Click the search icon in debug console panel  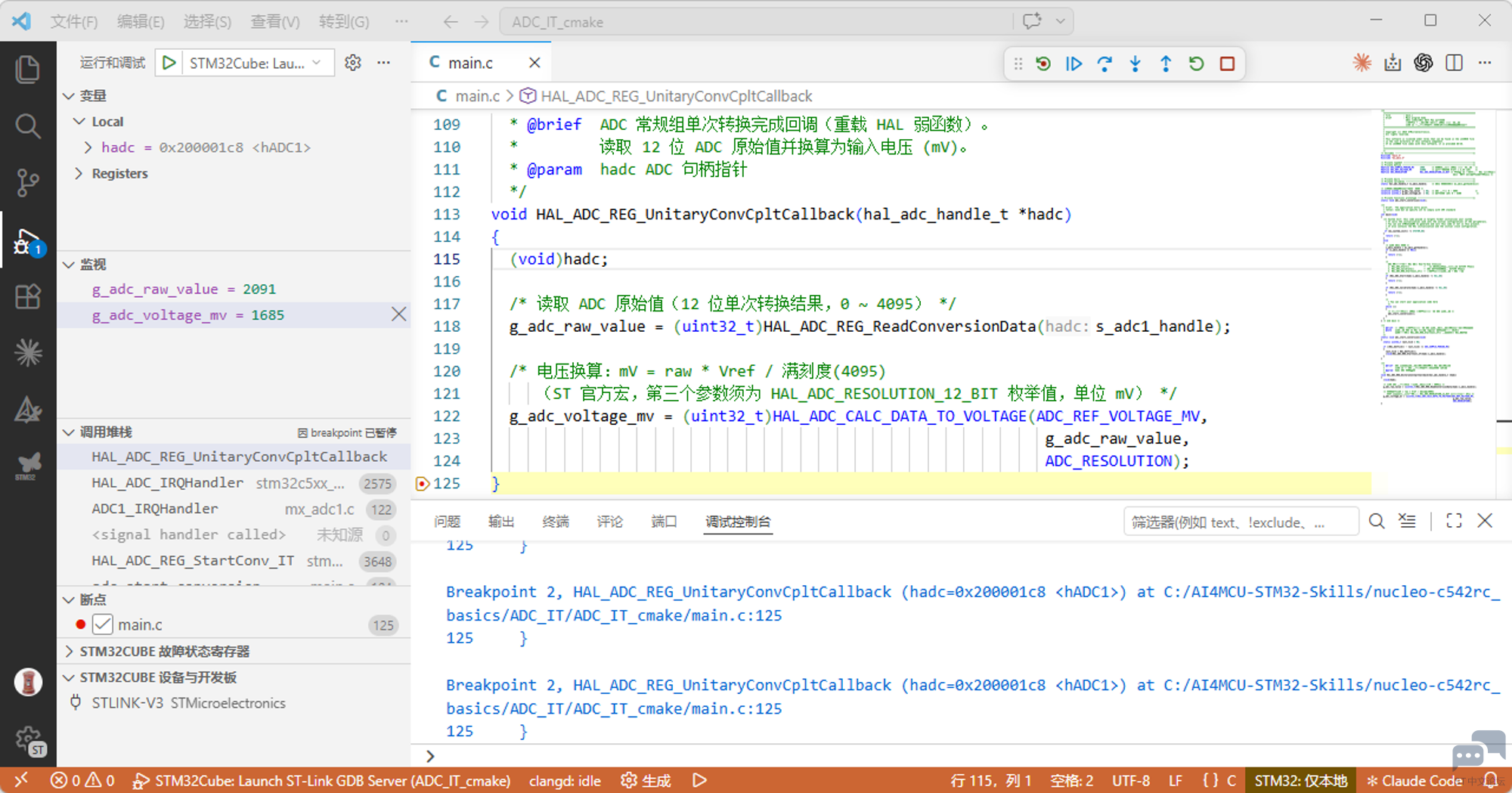tap(1377, 522)
